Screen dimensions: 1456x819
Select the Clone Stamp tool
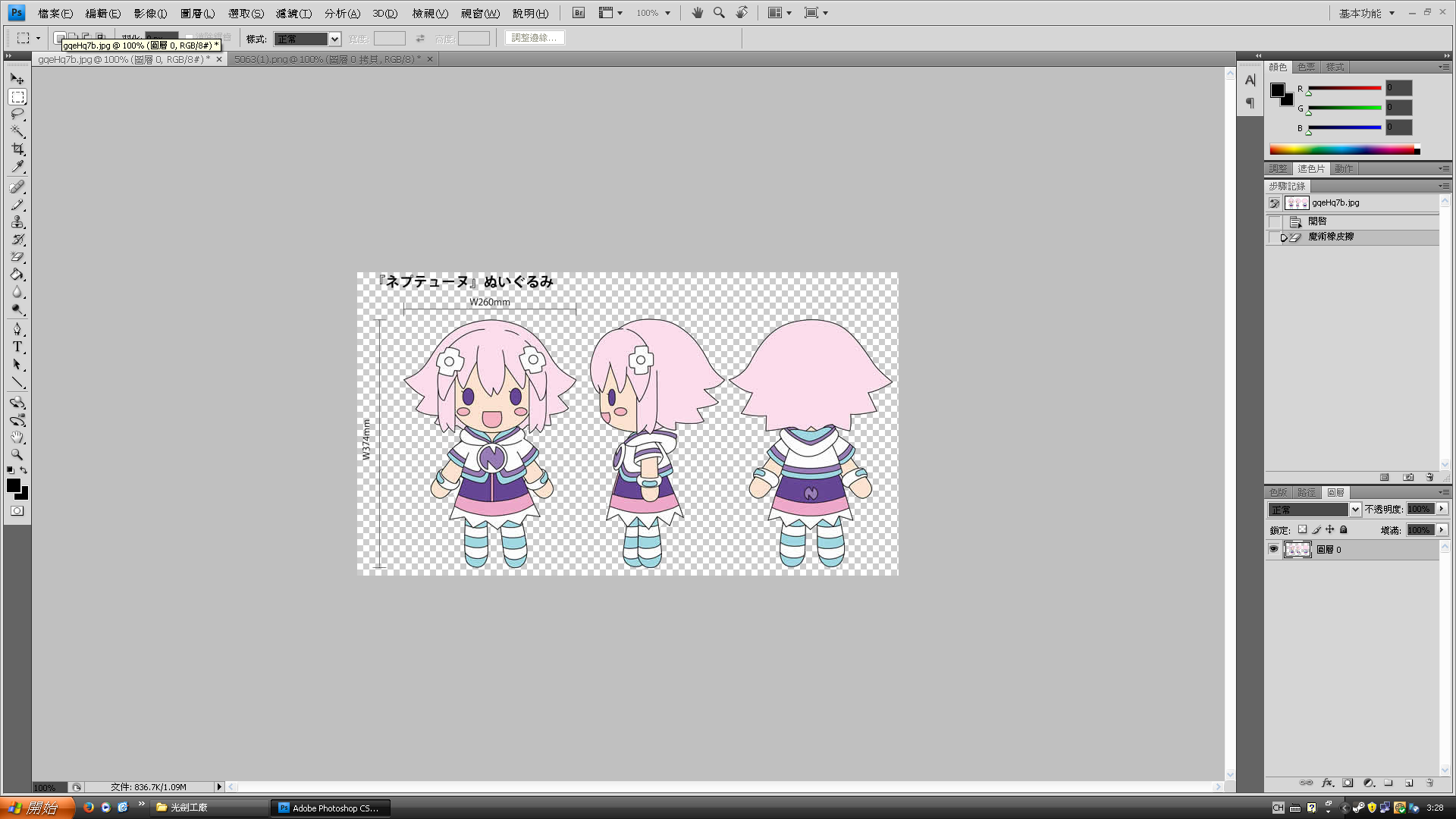(x=17, y=221)
